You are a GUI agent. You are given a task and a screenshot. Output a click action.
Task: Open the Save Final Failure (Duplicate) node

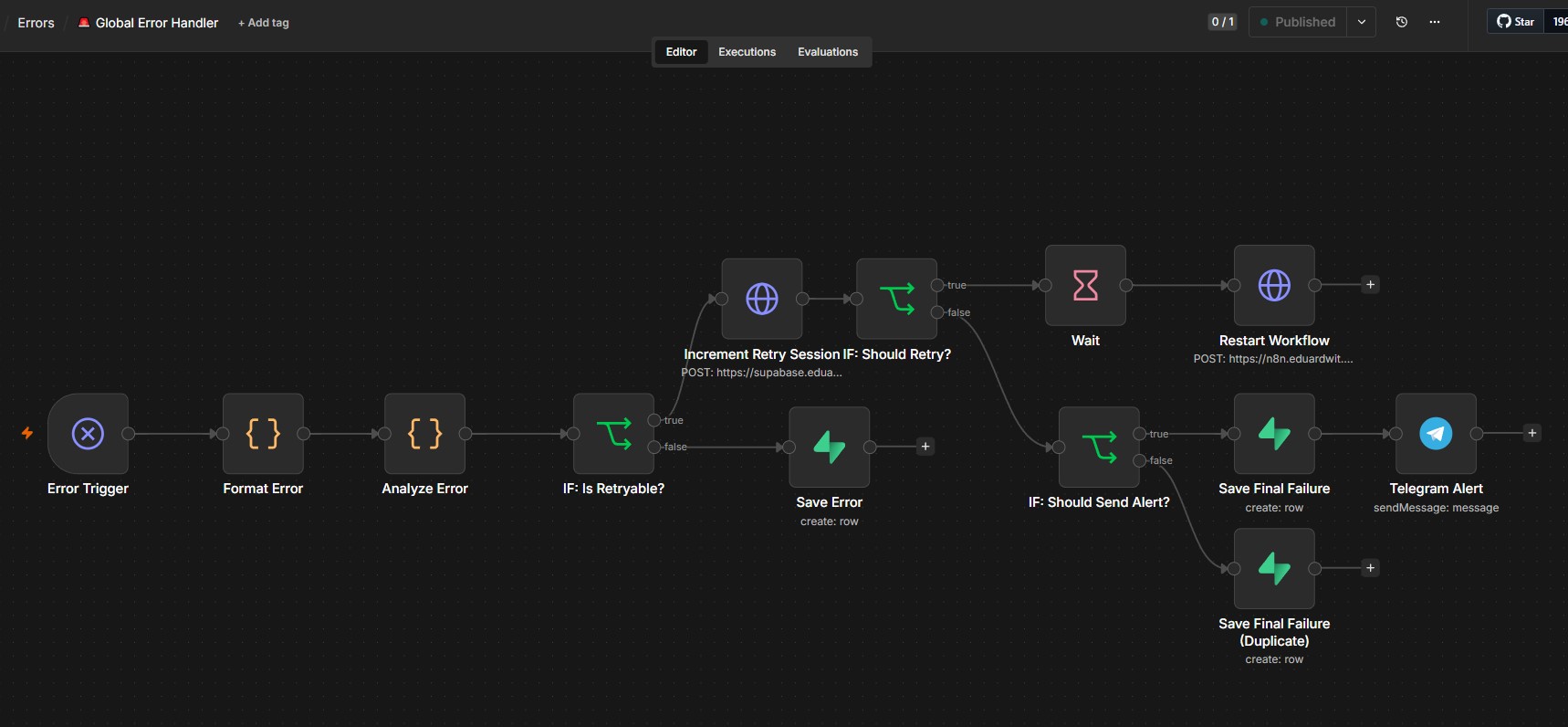tap(1275, 568)
